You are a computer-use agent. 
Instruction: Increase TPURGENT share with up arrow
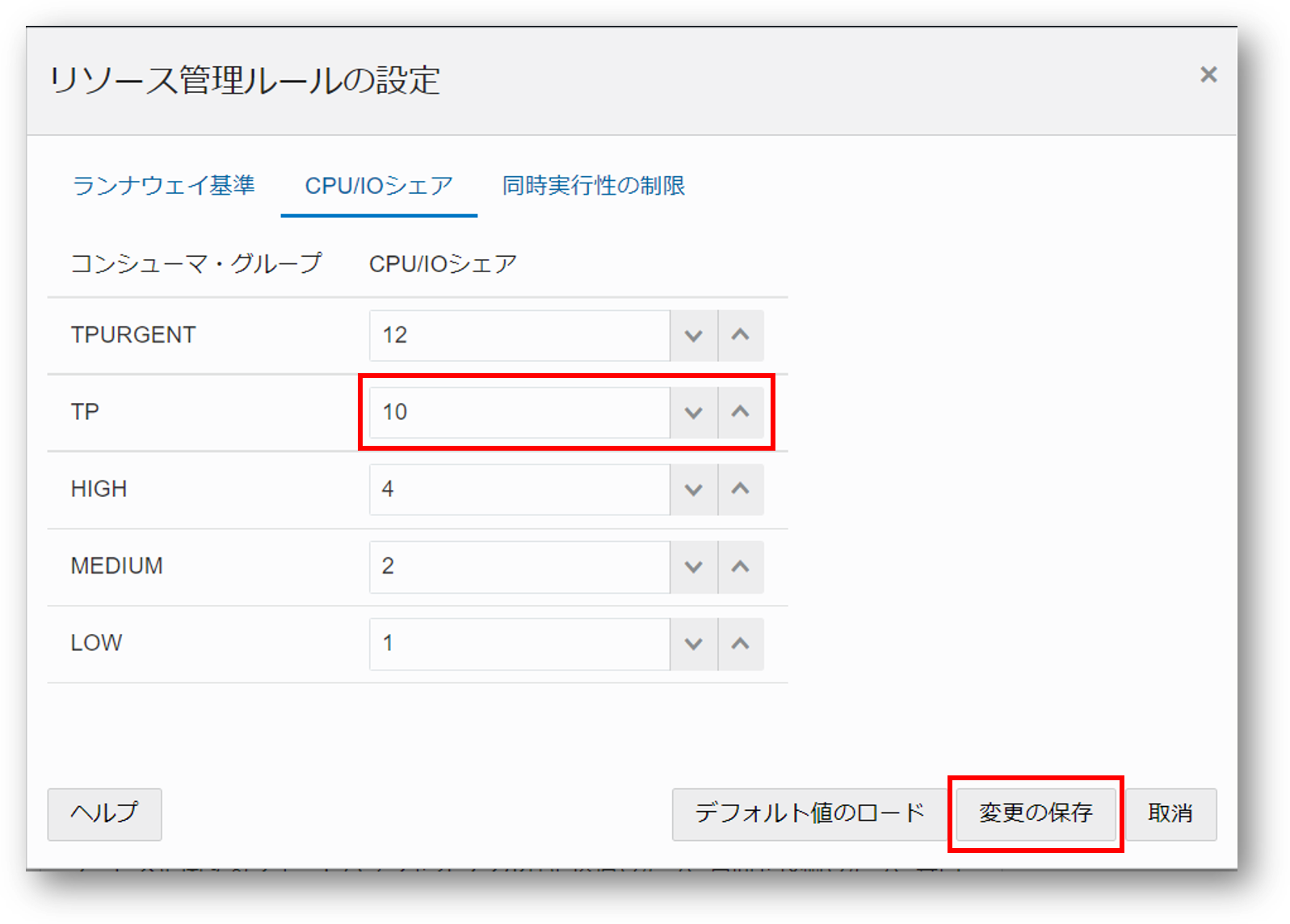(x=741, y=335)
